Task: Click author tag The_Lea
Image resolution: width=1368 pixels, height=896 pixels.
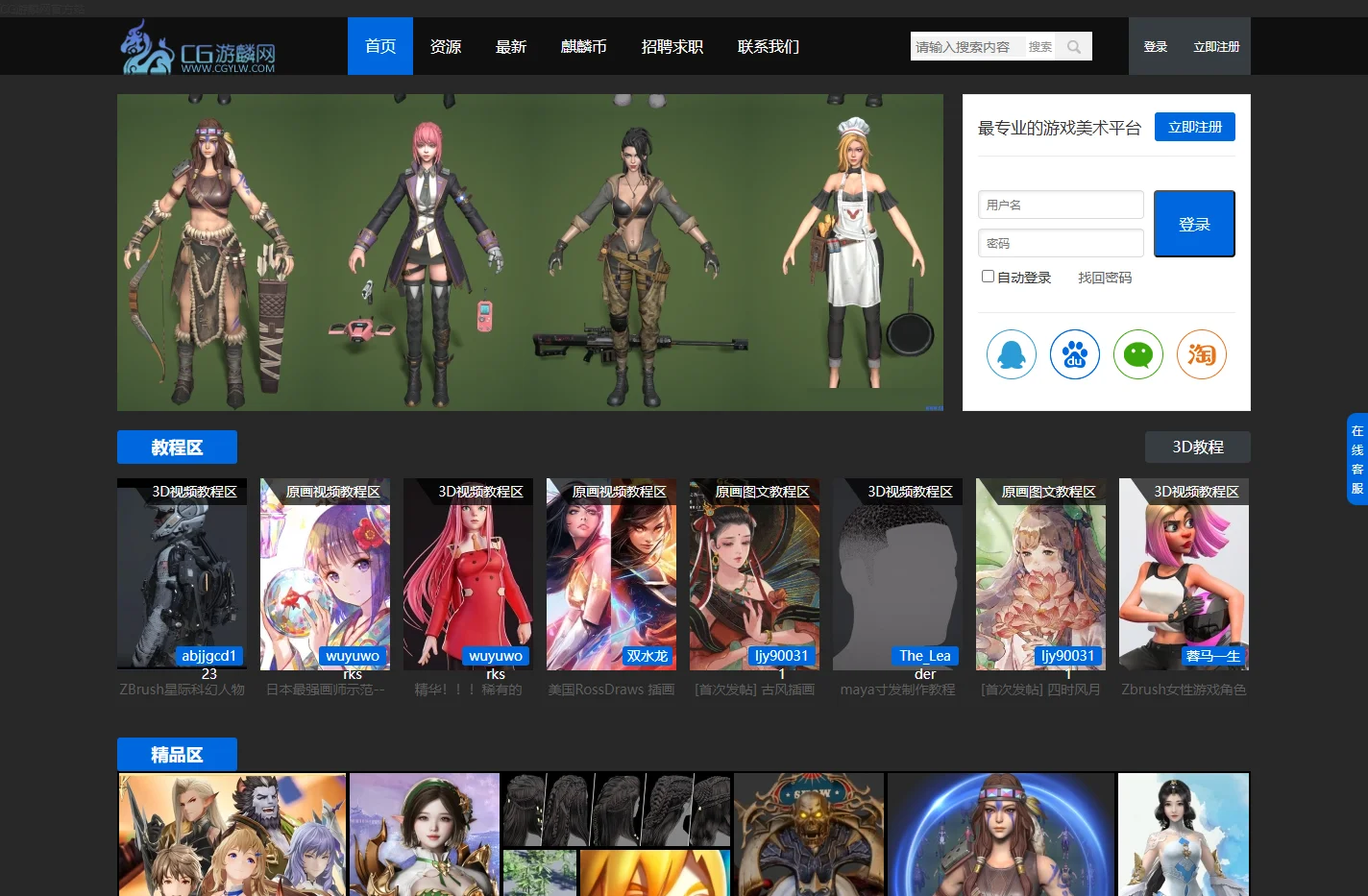Action: coord(925,656)
